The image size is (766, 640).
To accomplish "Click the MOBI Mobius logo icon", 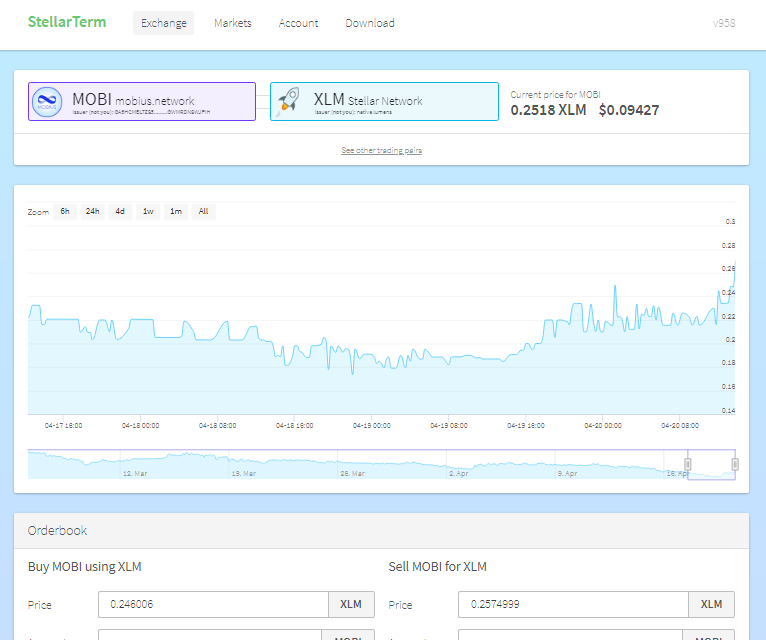I will 47,102.
